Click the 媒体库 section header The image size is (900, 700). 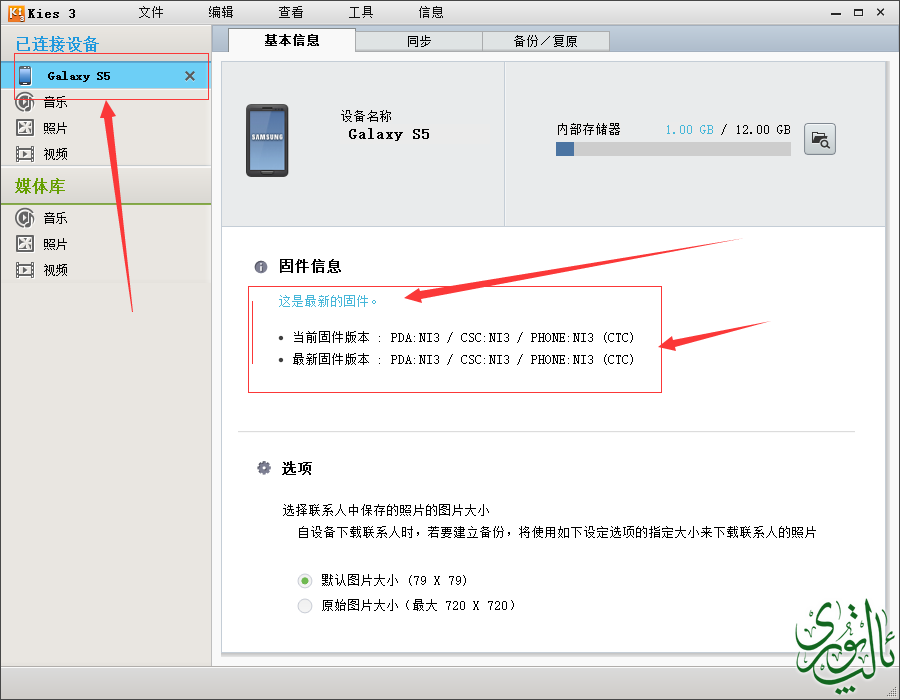(x=40, y=186)
